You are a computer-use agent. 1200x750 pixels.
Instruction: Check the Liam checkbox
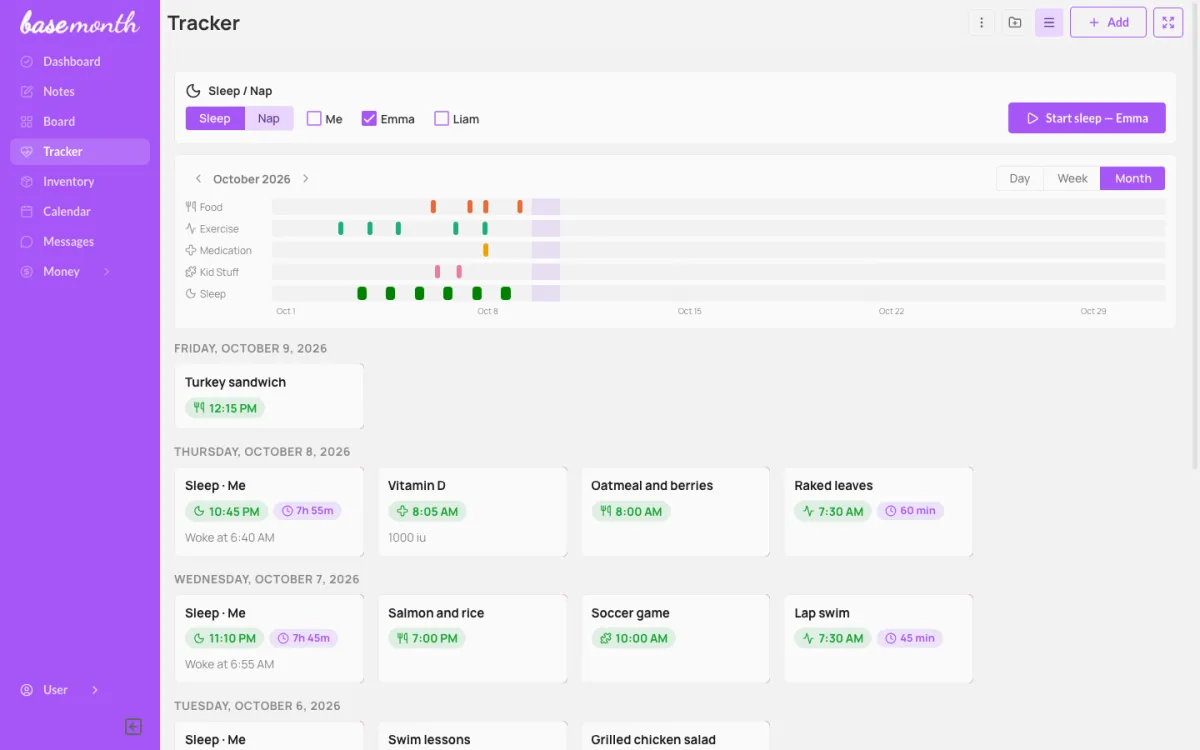[x=441, y=118]
